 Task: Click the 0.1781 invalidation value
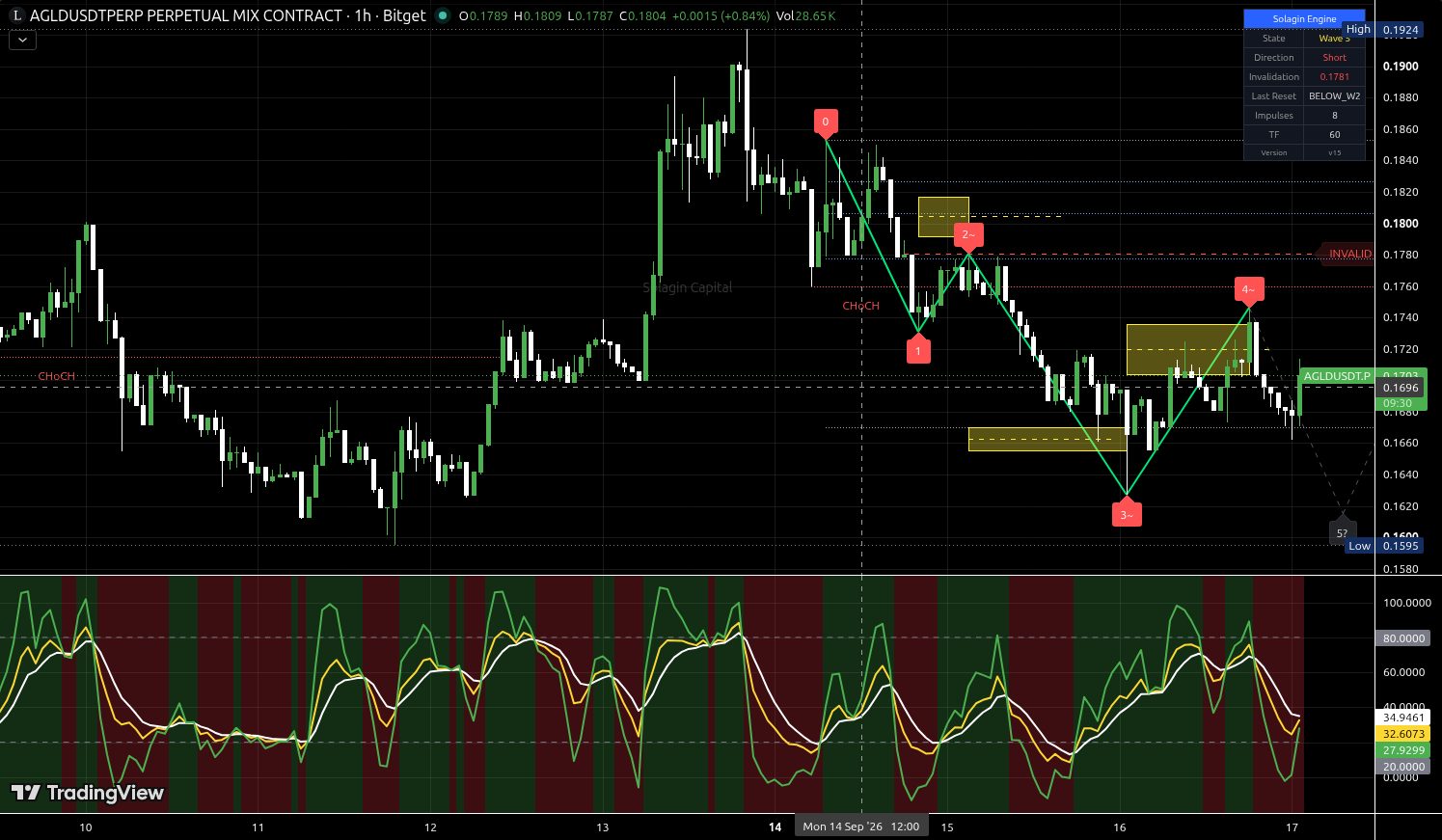1335,77
